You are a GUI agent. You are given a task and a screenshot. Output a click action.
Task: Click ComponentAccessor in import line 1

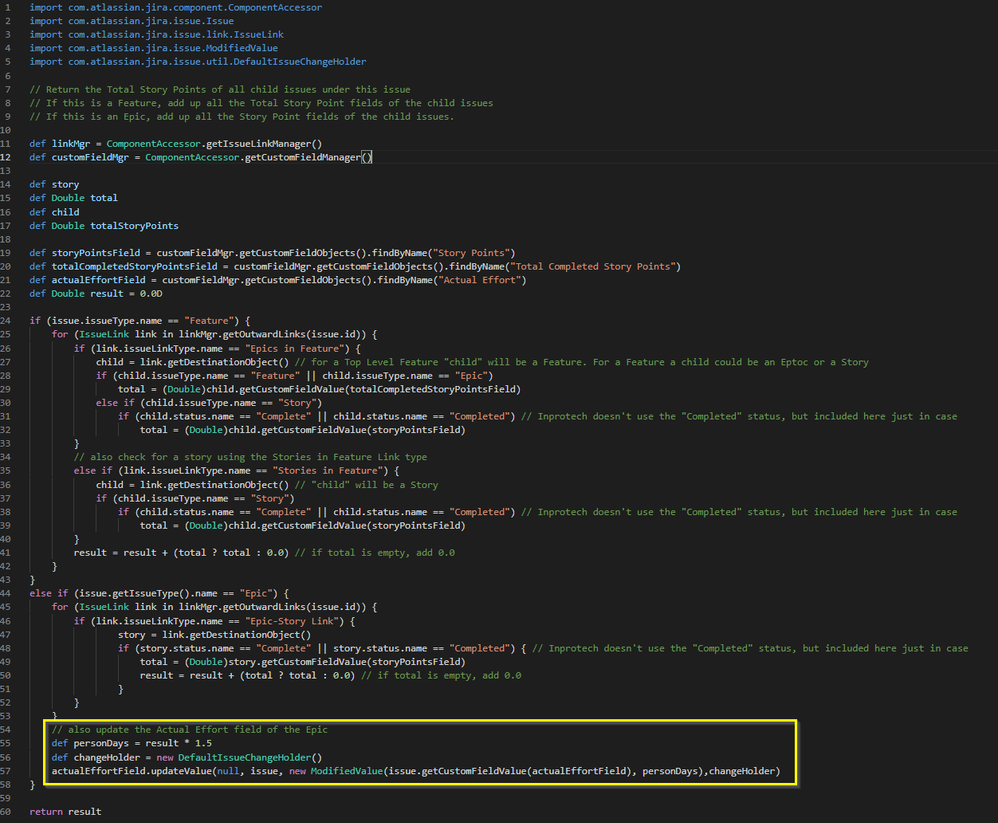tap(275, 8)
